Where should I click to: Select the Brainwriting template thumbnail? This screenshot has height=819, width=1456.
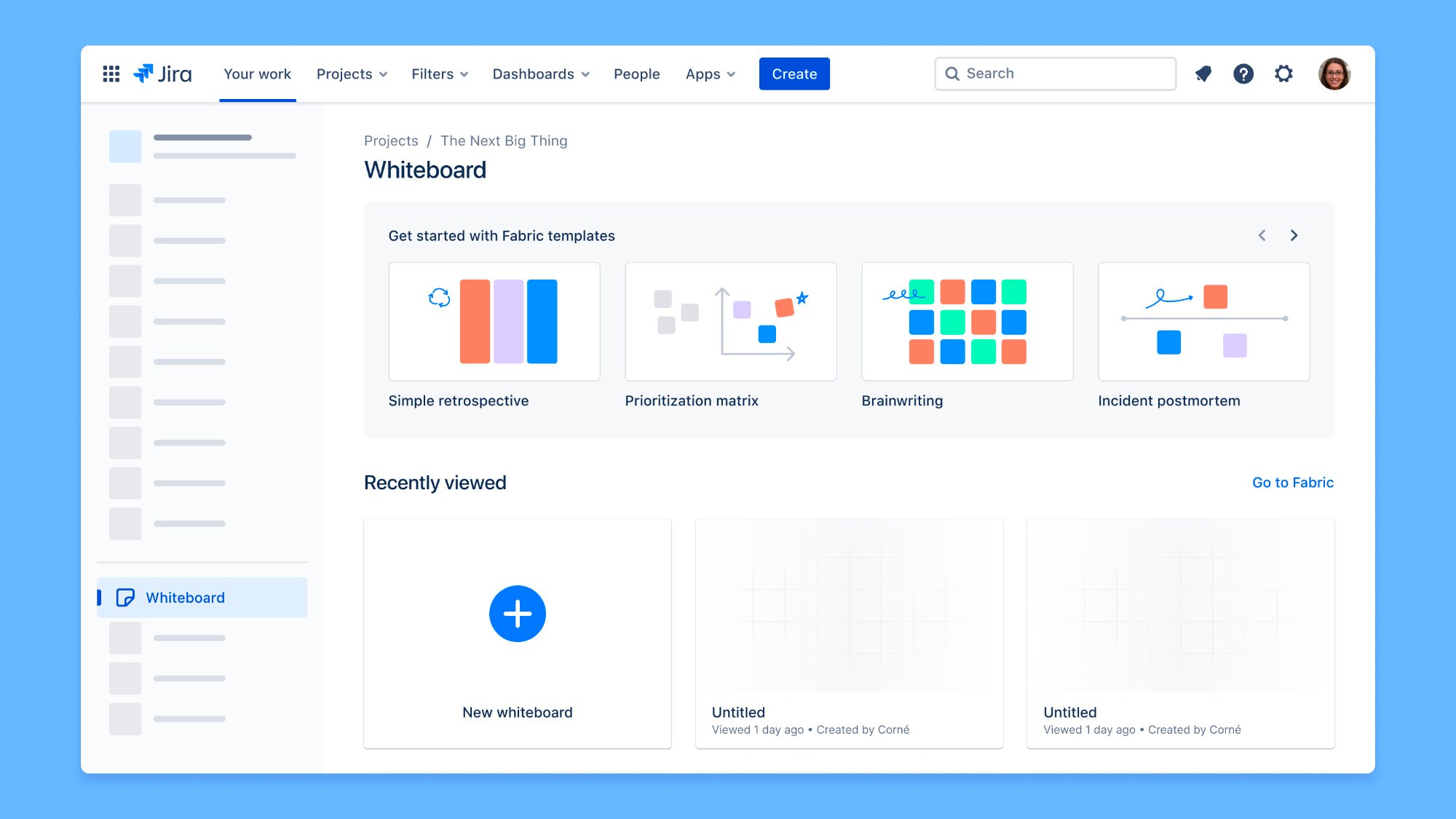(x=968, y=321)
